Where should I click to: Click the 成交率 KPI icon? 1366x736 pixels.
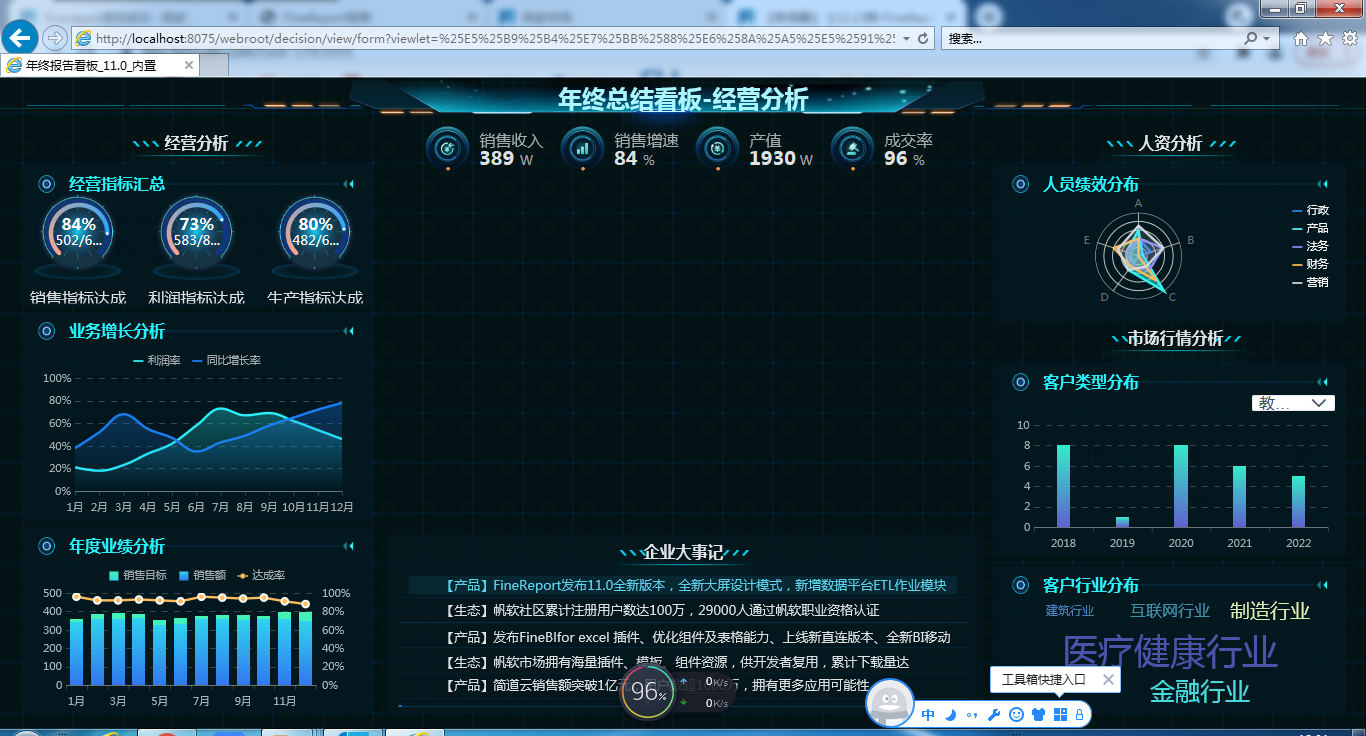click(852, 148)
